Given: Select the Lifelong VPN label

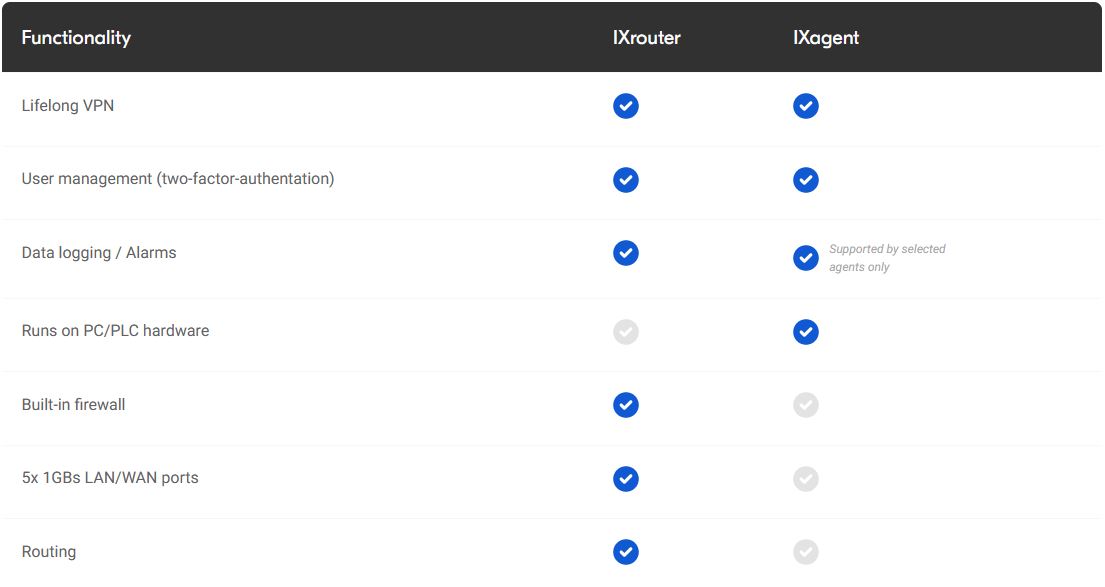Looking at the screenshot, I should coord(68,106).
